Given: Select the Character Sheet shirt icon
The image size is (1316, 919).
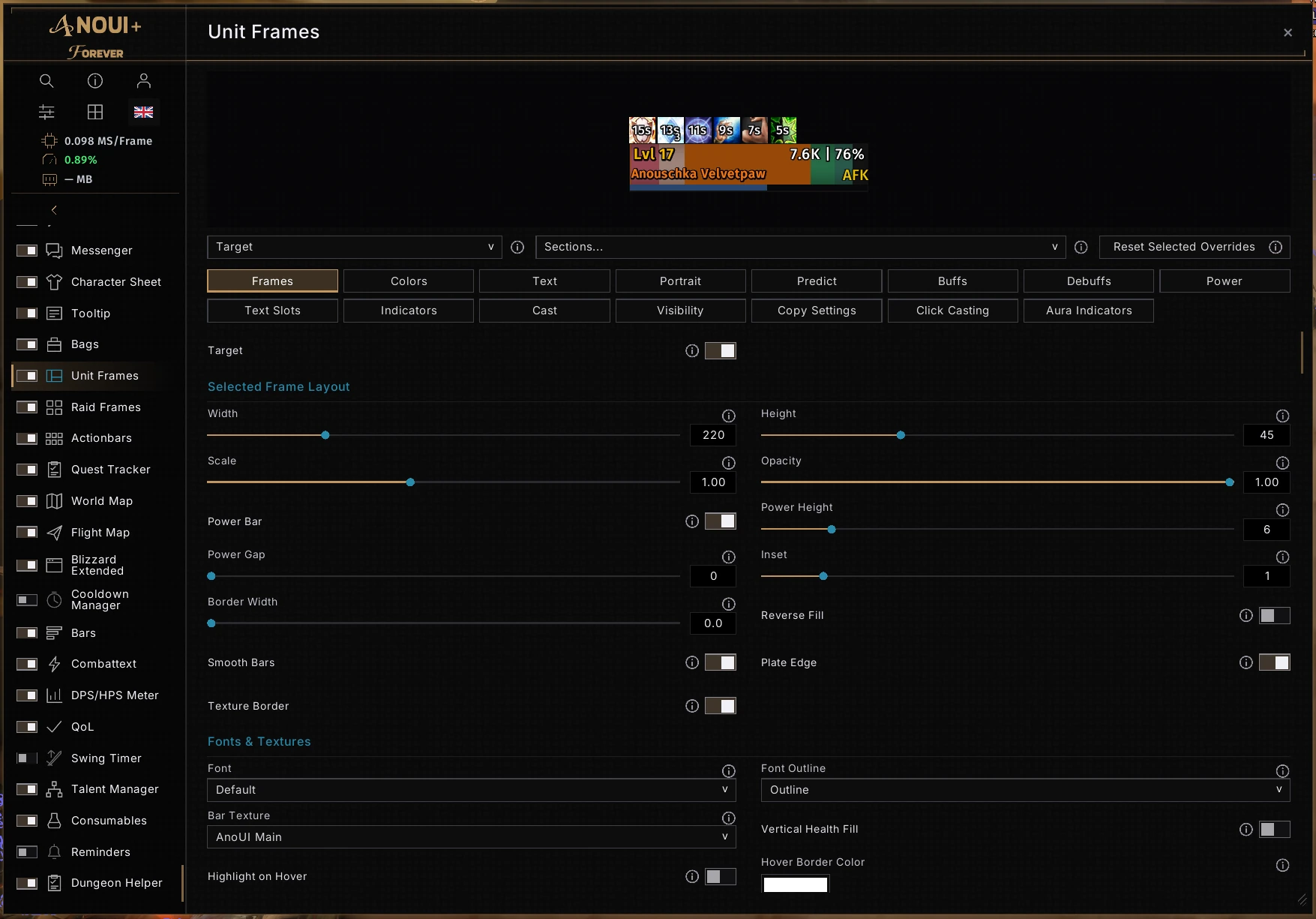Looking at the screenshot, I should pyautogui.click(x=54, y=282).
